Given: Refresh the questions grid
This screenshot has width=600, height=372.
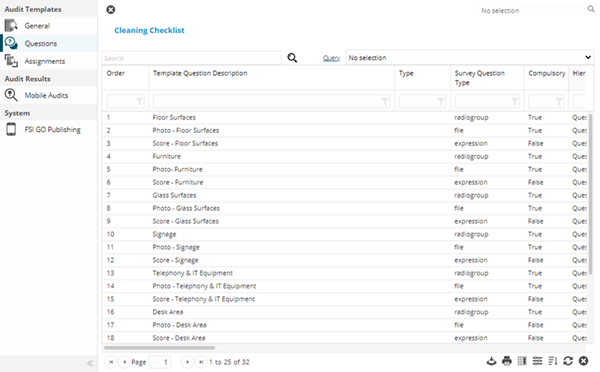Looking at the screenshot, I should [568, 361].
